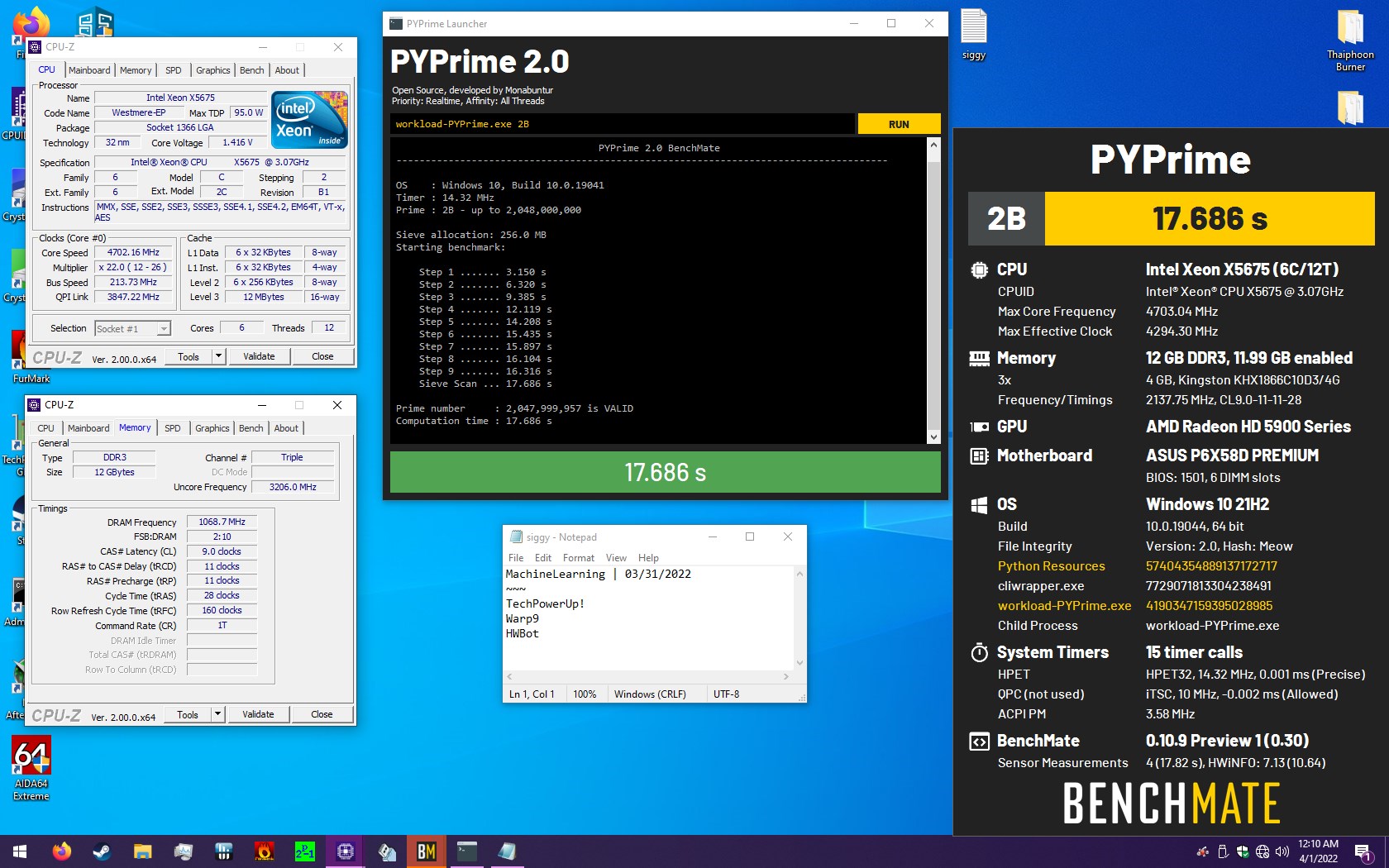The width and height of the screenshot is (1389, 868).
Task: Click the PYPrime Launcher title bar icon
Action: (x=396, y=23)
